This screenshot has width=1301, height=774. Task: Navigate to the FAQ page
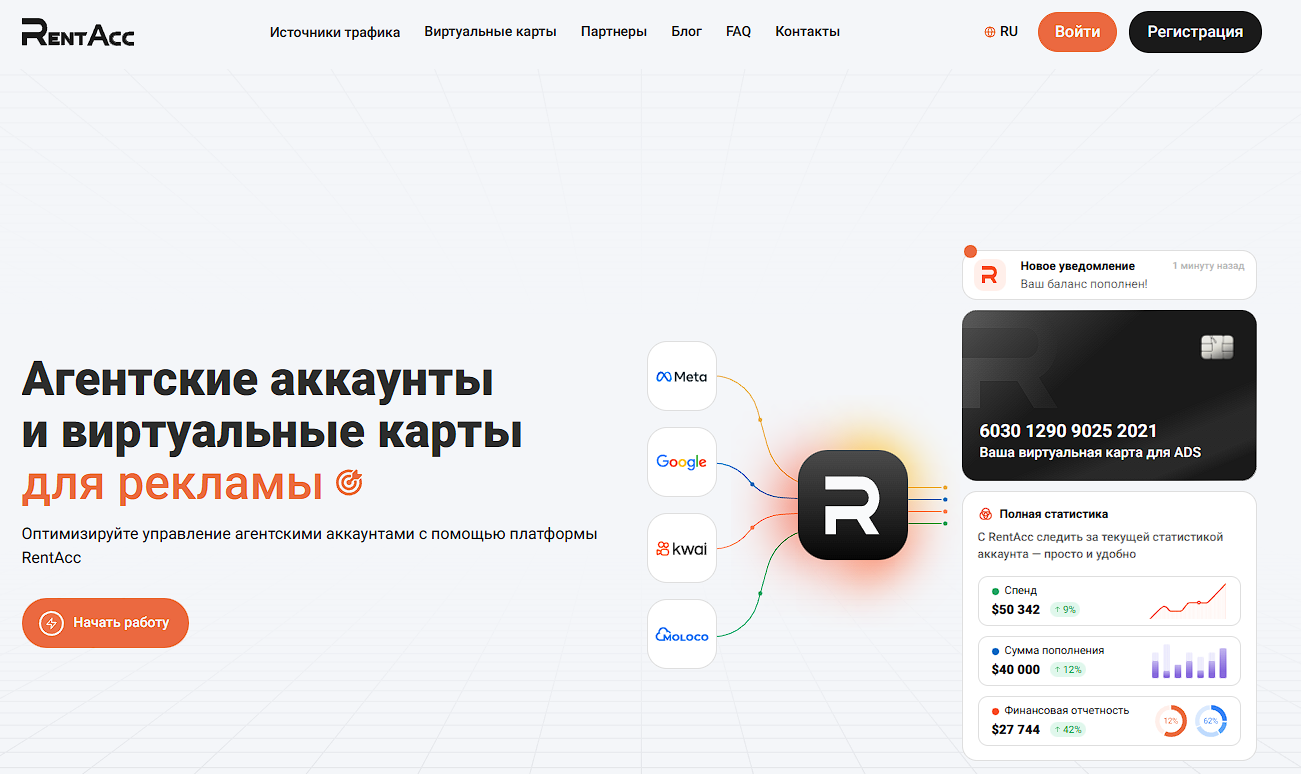pos(738,32)
